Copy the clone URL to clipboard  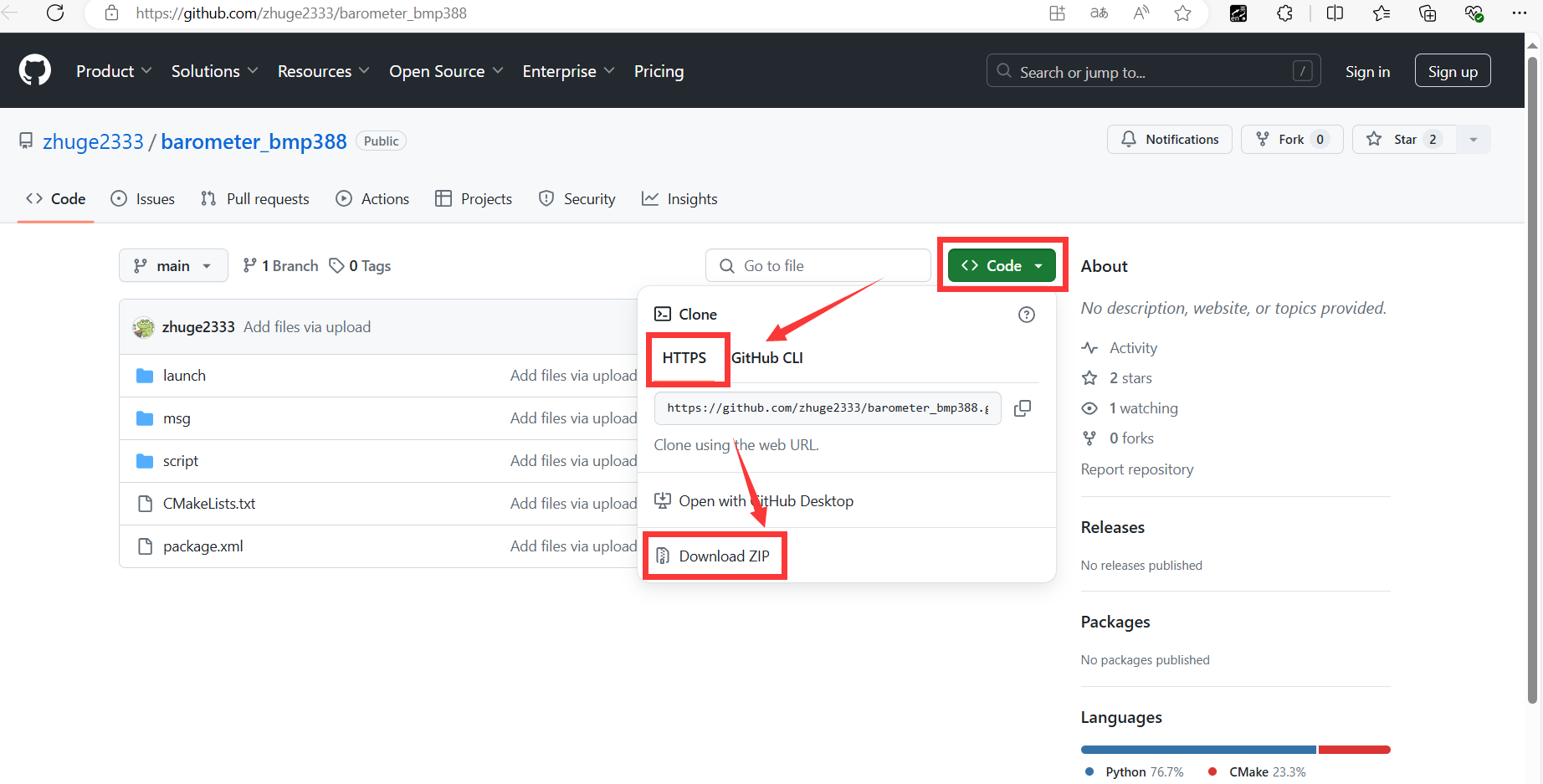pyautogui.click(x=1023, y=408)
